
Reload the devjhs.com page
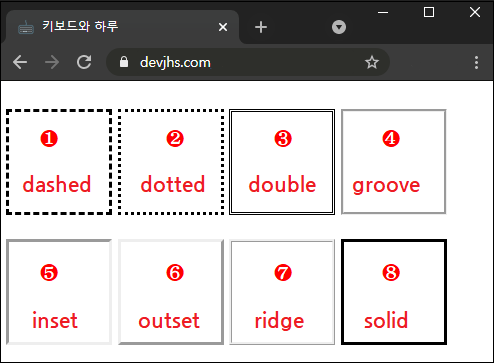[84, 62]
